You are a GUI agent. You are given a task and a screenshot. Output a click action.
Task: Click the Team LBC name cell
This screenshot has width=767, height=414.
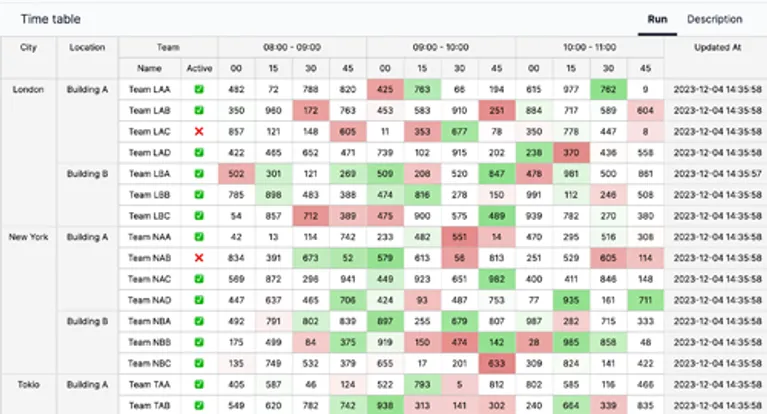click(x=150, y=216)
